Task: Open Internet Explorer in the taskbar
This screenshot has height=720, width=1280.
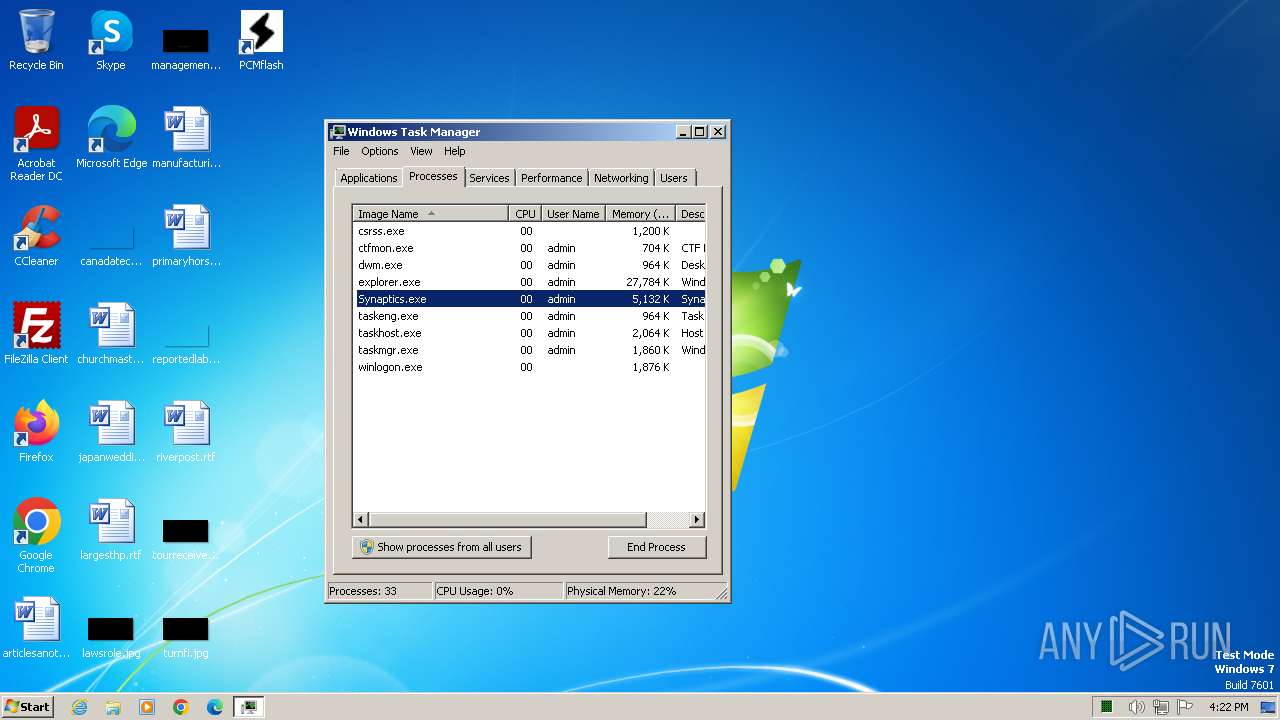Action: coord(79,707)
